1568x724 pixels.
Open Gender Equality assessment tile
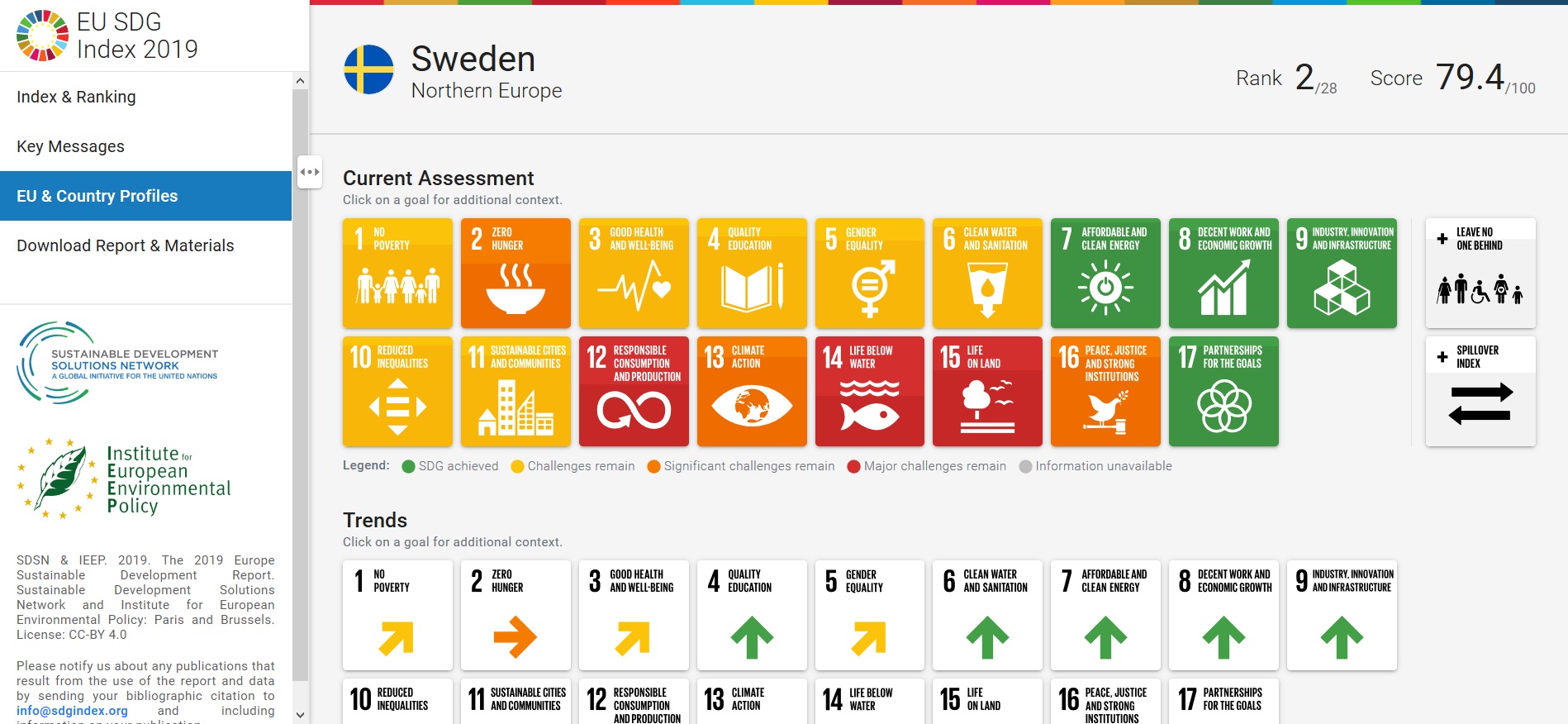pos(870,274)
